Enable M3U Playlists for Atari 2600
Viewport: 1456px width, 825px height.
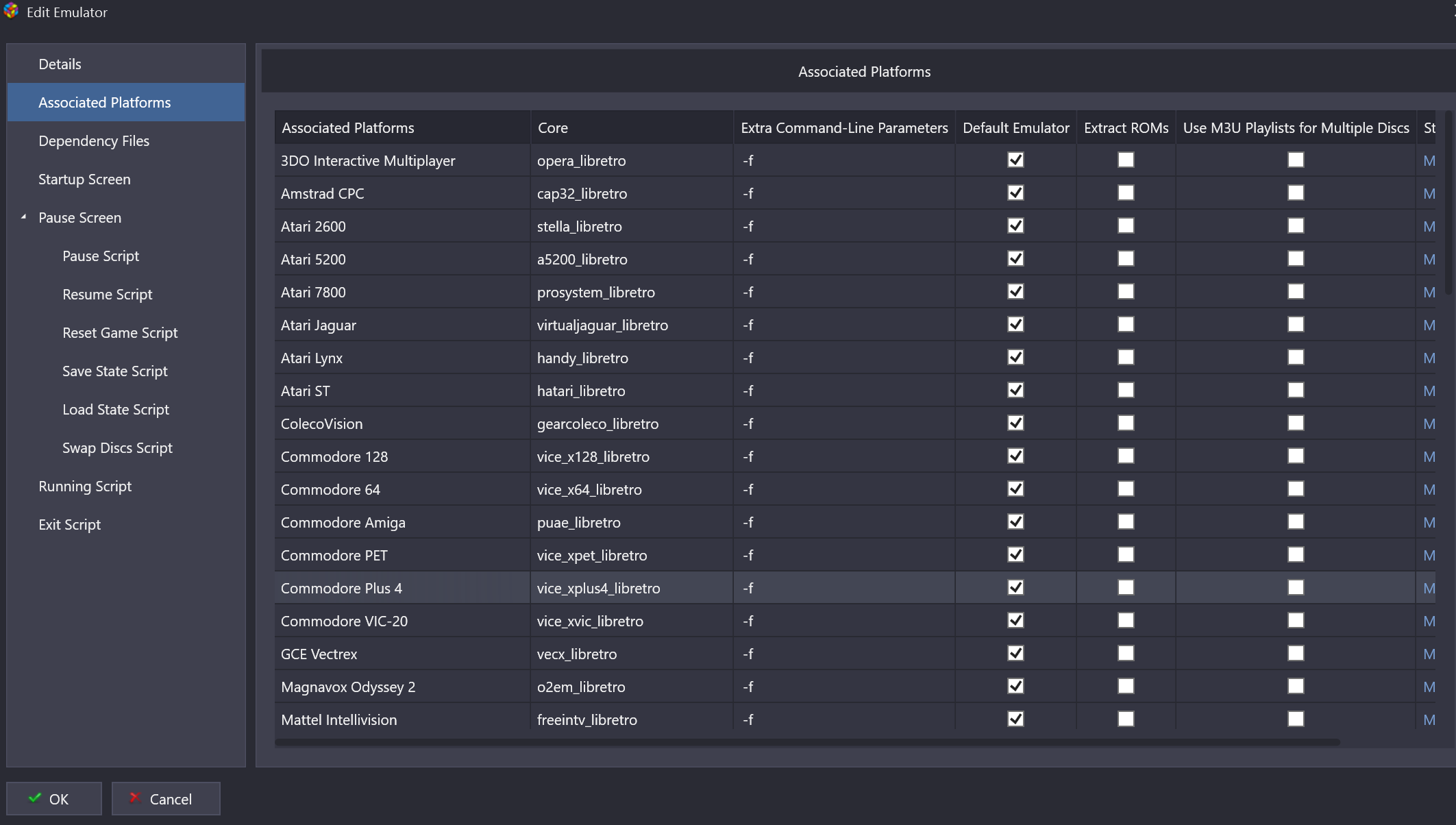(1296, 225)
